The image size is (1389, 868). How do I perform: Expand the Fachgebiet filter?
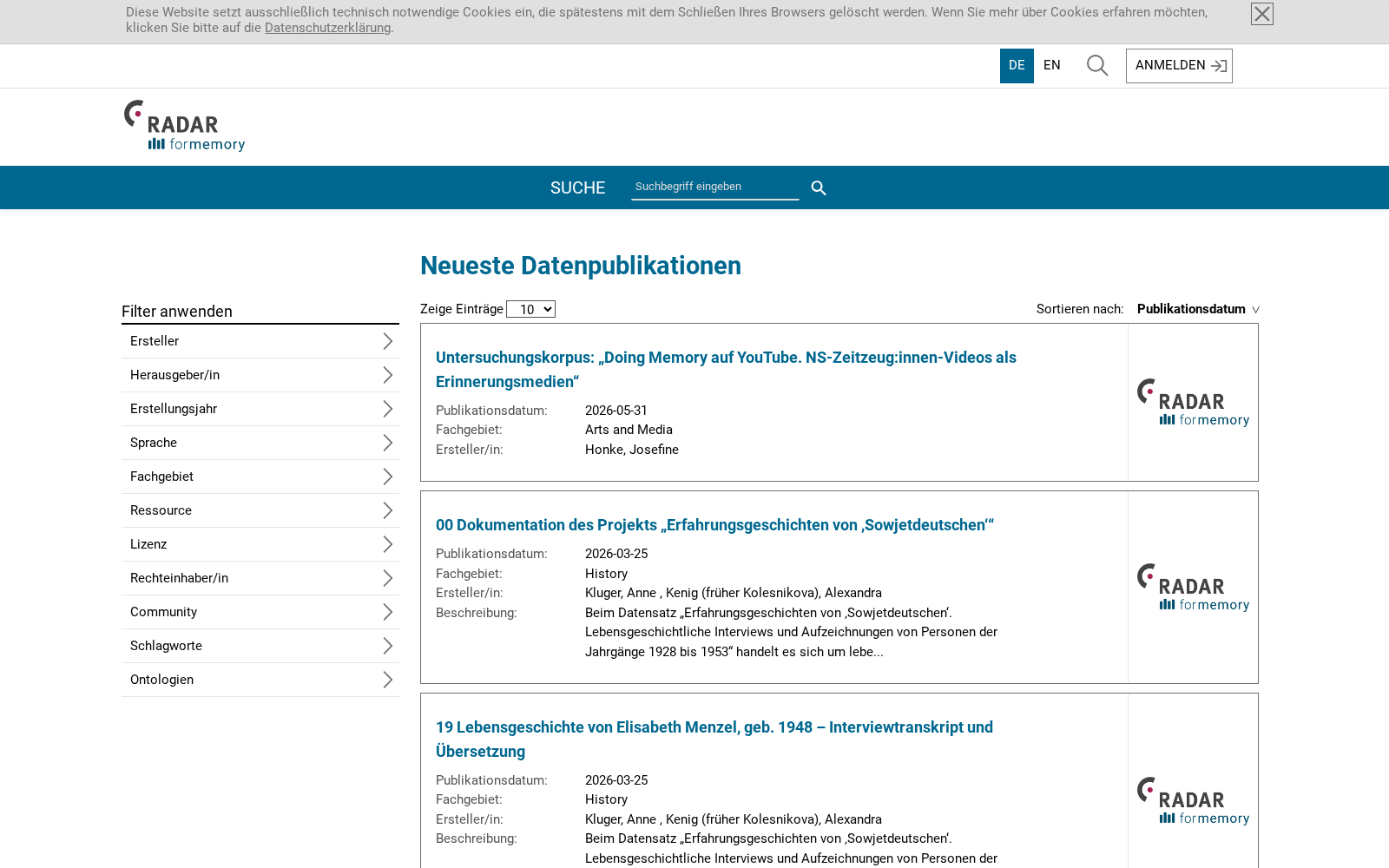[x=260, y=477]
